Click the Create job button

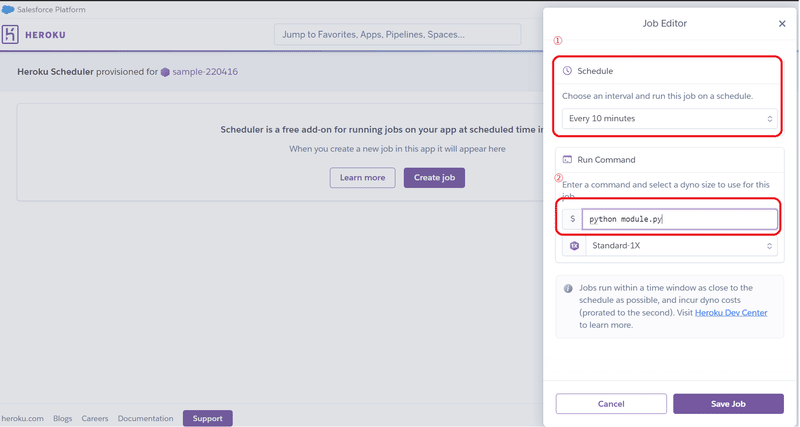pos(434,178)
